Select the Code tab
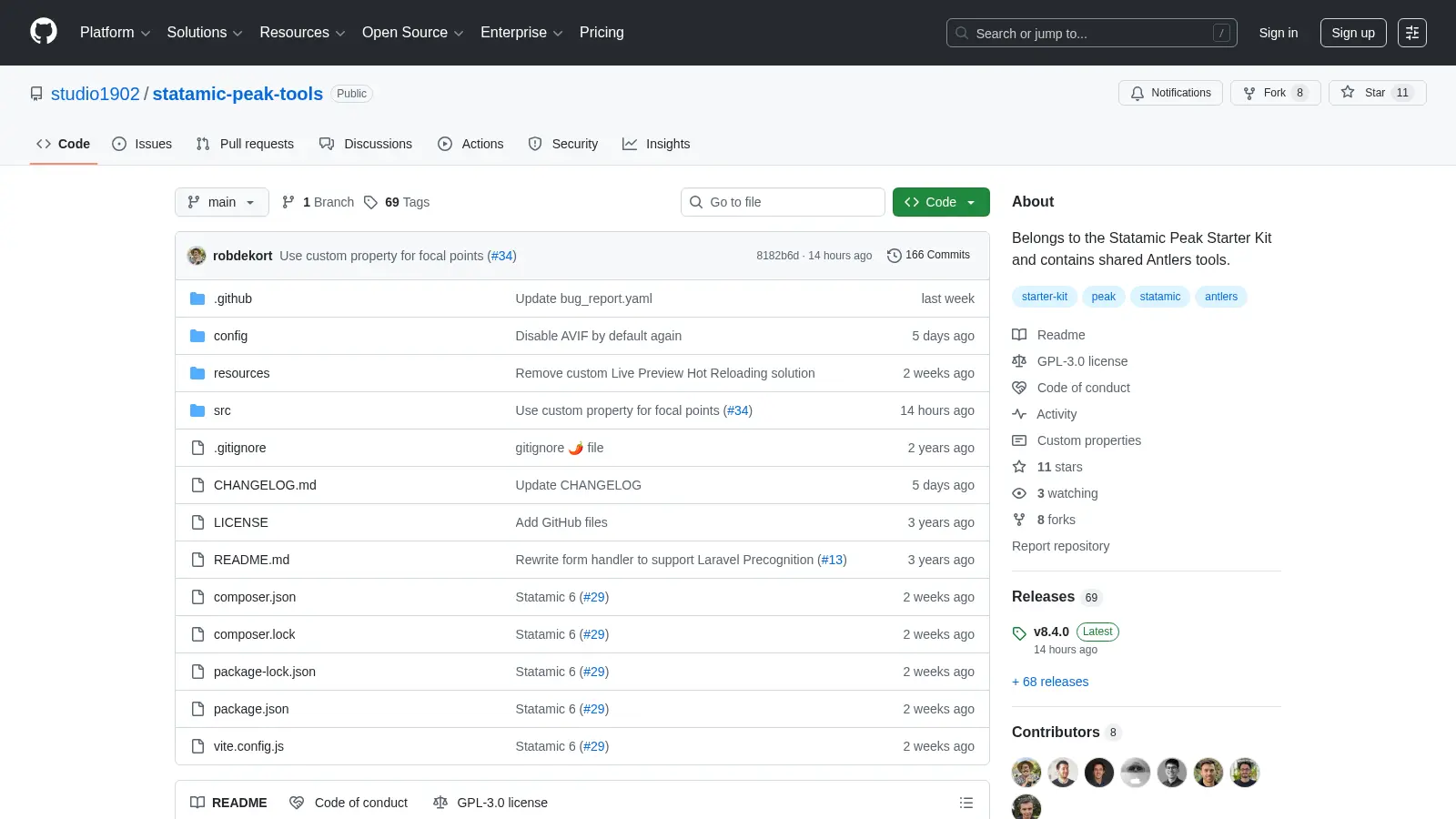 tap(64, 144)
